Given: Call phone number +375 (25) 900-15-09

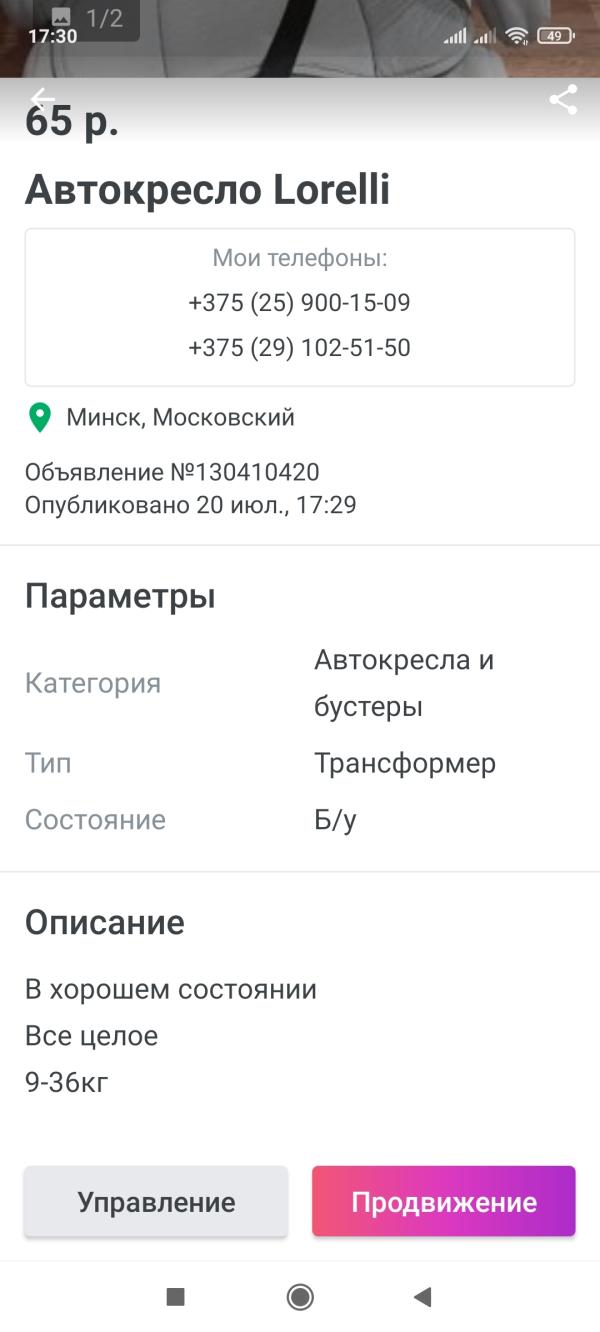Looking at the screenshot, I should point(299,303).
